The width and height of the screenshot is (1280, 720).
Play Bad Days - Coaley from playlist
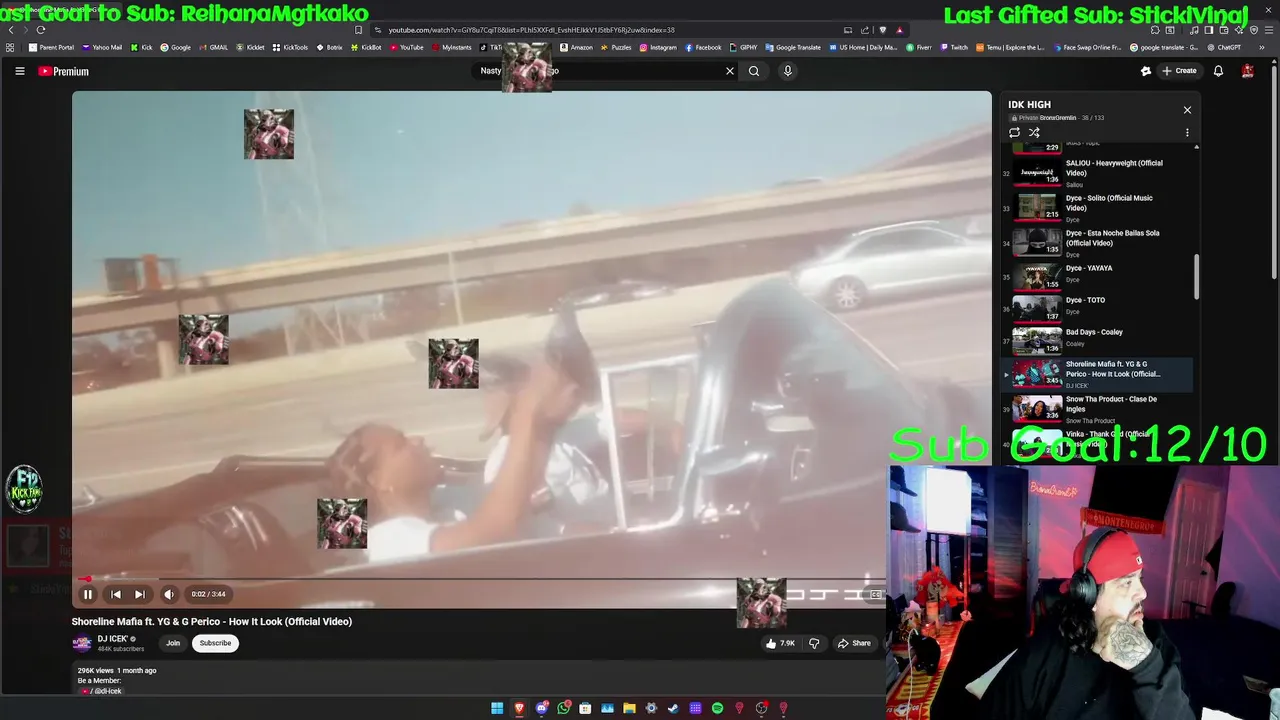point(1097,340)
